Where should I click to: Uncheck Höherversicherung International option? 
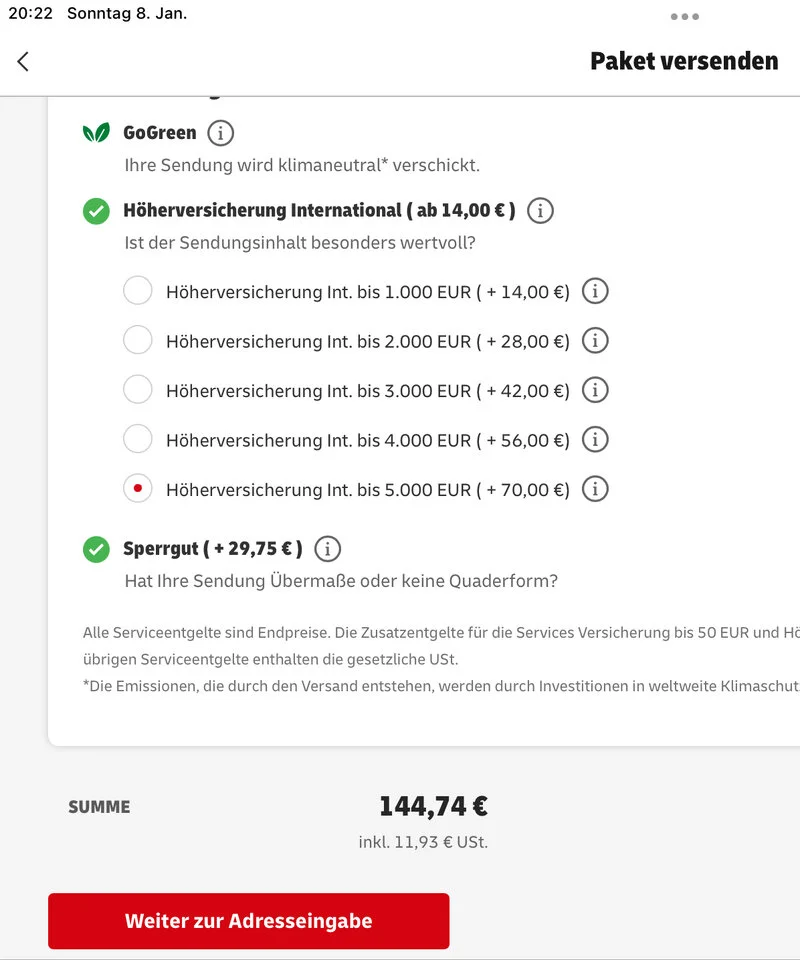pos(96,211)
